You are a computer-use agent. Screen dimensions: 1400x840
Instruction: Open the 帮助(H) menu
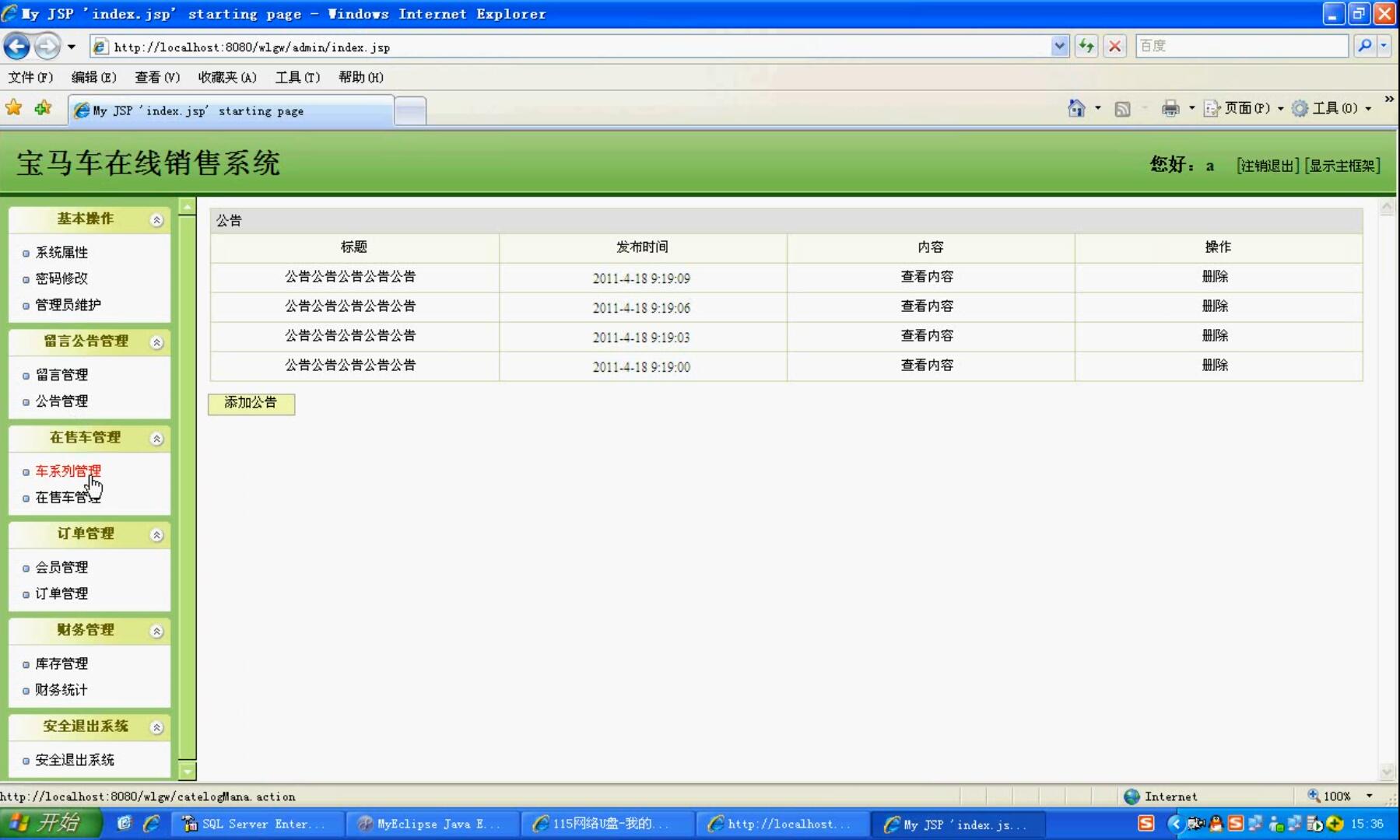coord(361,77)
